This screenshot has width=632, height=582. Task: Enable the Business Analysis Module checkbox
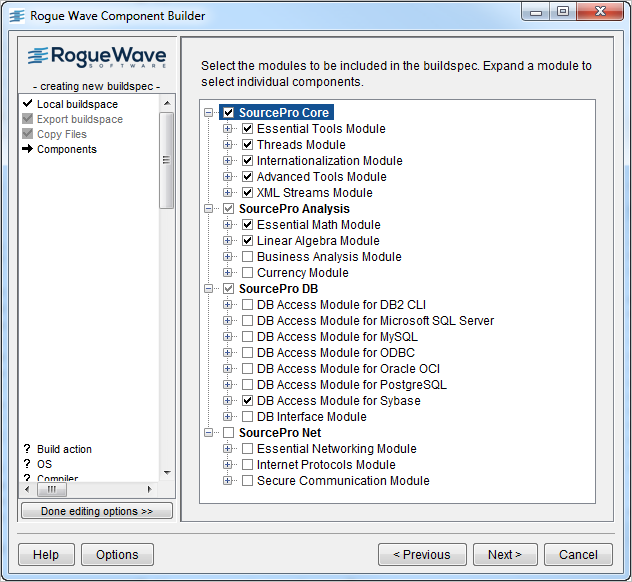coord(247,257)
